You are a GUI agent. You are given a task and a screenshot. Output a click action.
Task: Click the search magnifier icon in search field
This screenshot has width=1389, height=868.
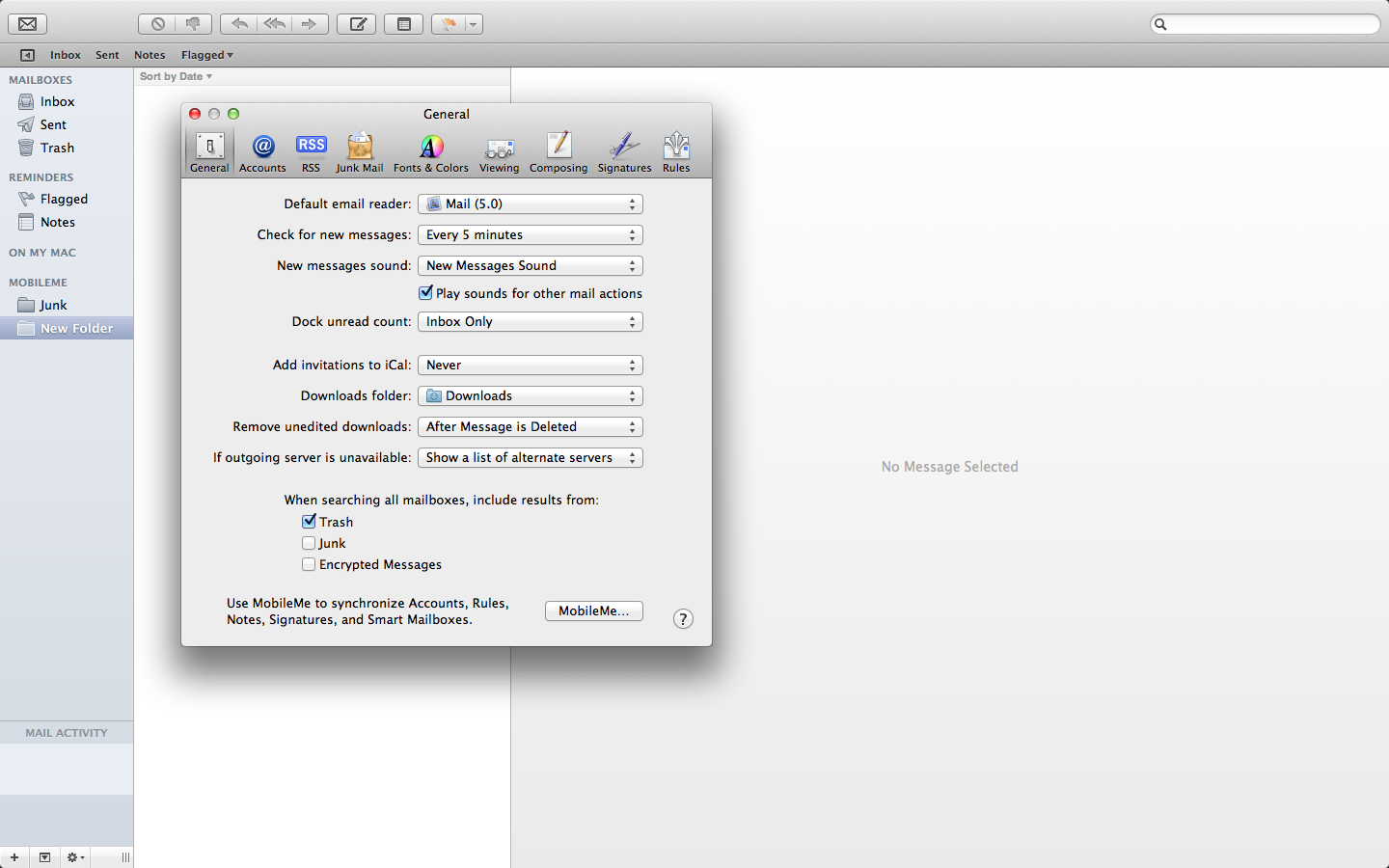(x=1161, y=24)
